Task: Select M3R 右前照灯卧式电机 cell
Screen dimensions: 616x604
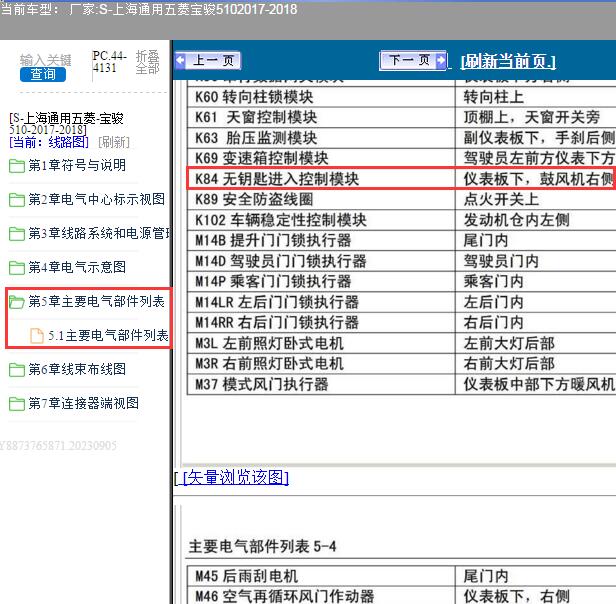Action: 321,364
